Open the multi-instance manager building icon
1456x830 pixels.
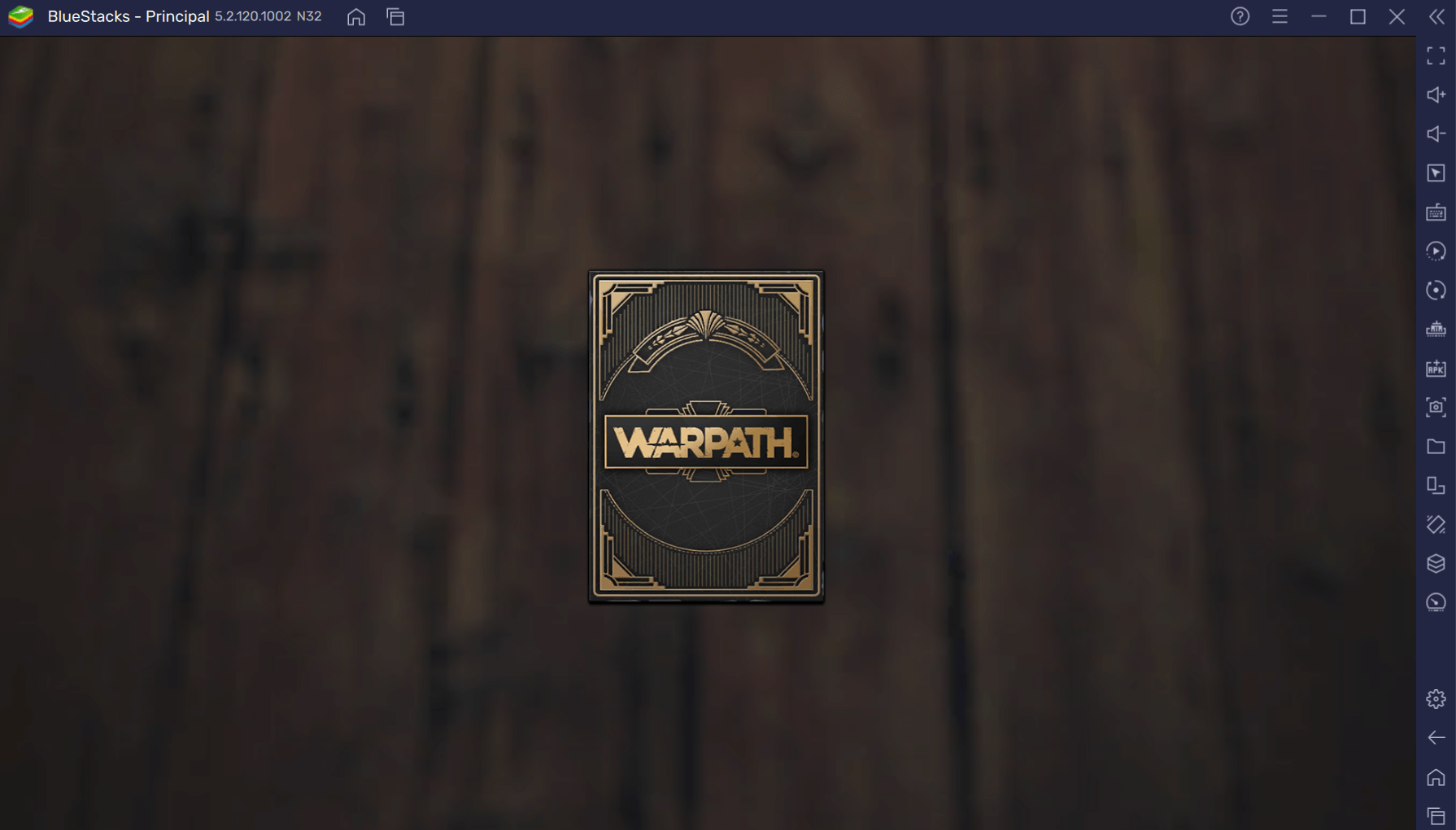tap(1436, 330)
